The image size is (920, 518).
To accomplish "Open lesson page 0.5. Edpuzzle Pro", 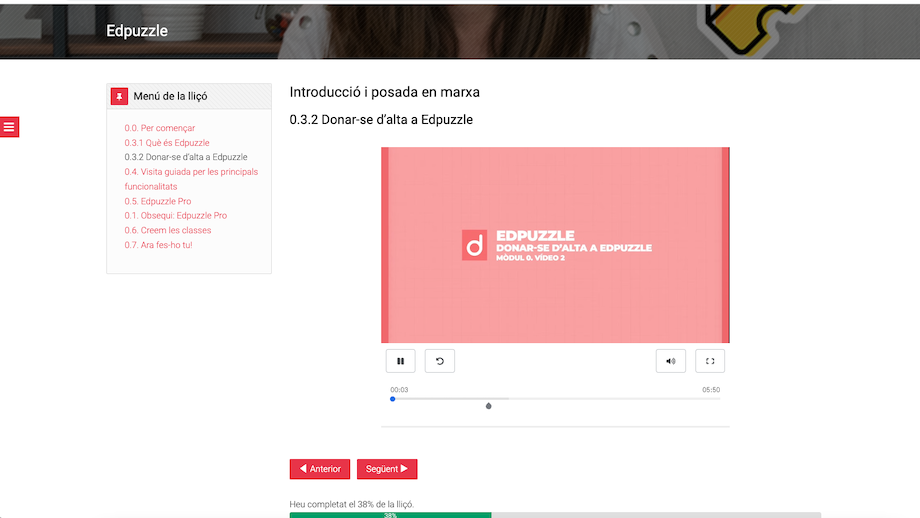I will (x=158, y=201).
